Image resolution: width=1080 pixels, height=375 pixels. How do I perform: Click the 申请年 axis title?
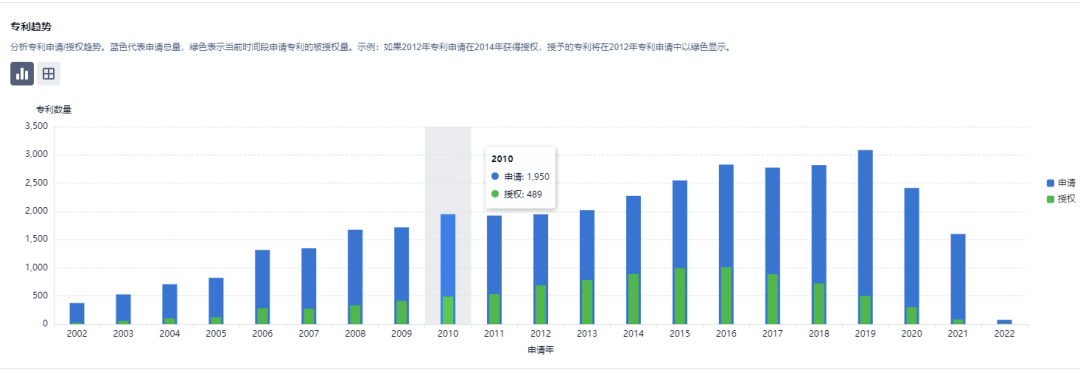point(541,350)
